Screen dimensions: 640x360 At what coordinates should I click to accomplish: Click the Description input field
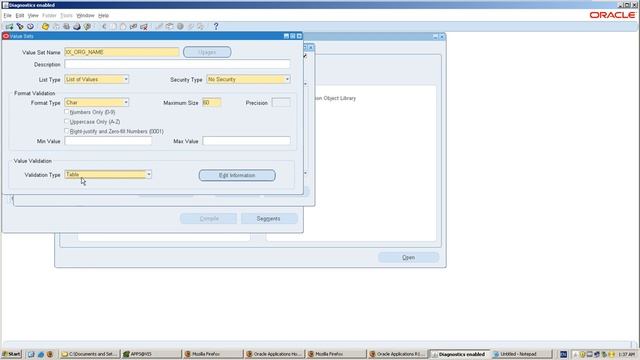click(x=177, y=64)
